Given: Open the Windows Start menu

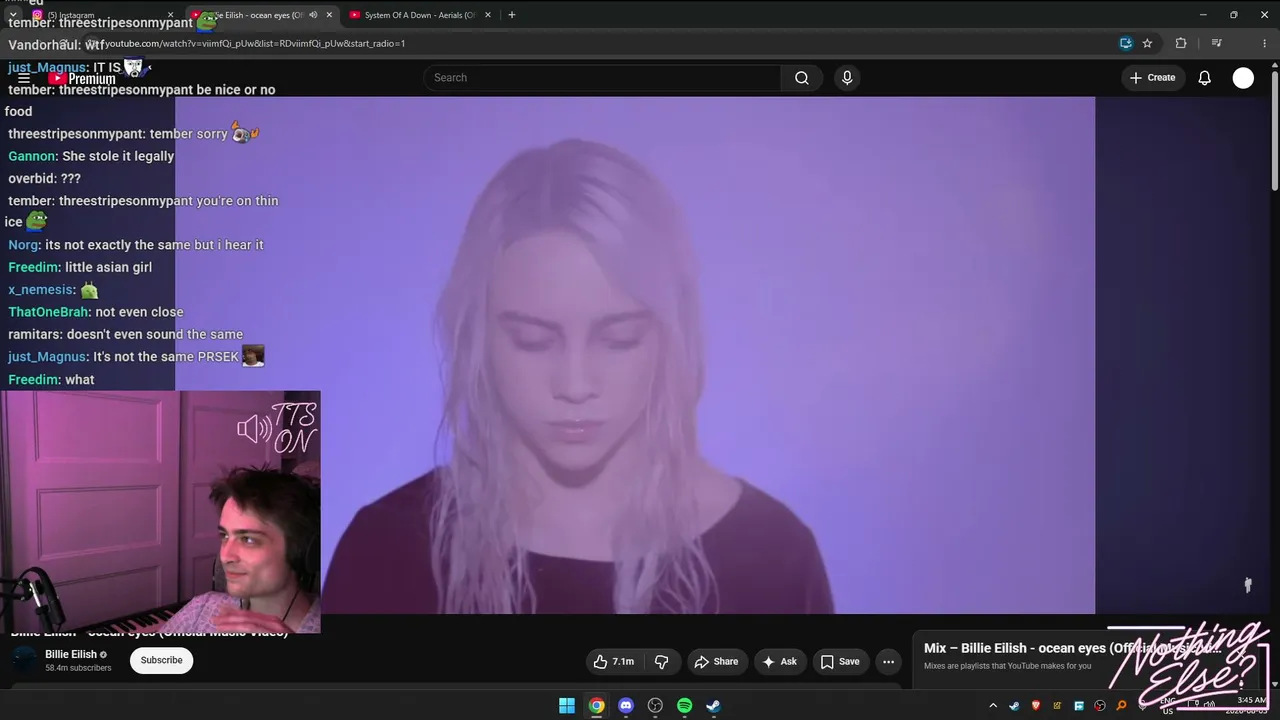Looking at the screenshot, I should coord(567,706).
